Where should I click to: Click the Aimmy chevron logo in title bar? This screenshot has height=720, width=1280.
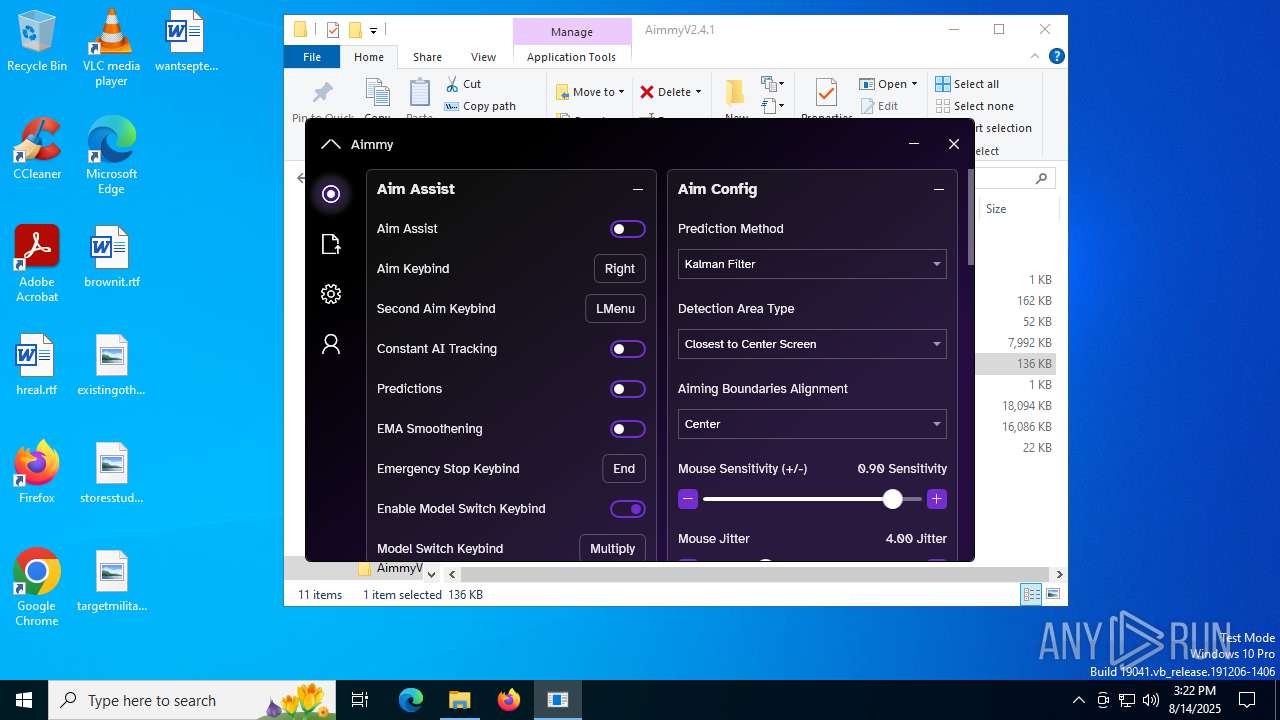coord(331,145)
